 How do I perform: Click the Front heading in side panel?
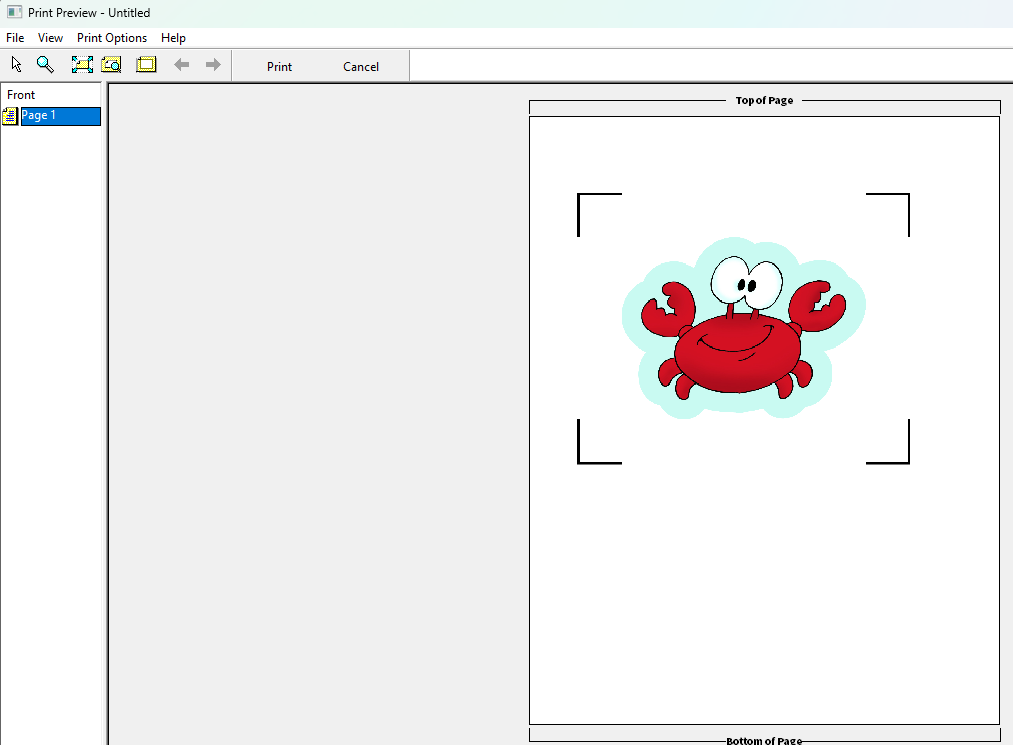[21, 95]
